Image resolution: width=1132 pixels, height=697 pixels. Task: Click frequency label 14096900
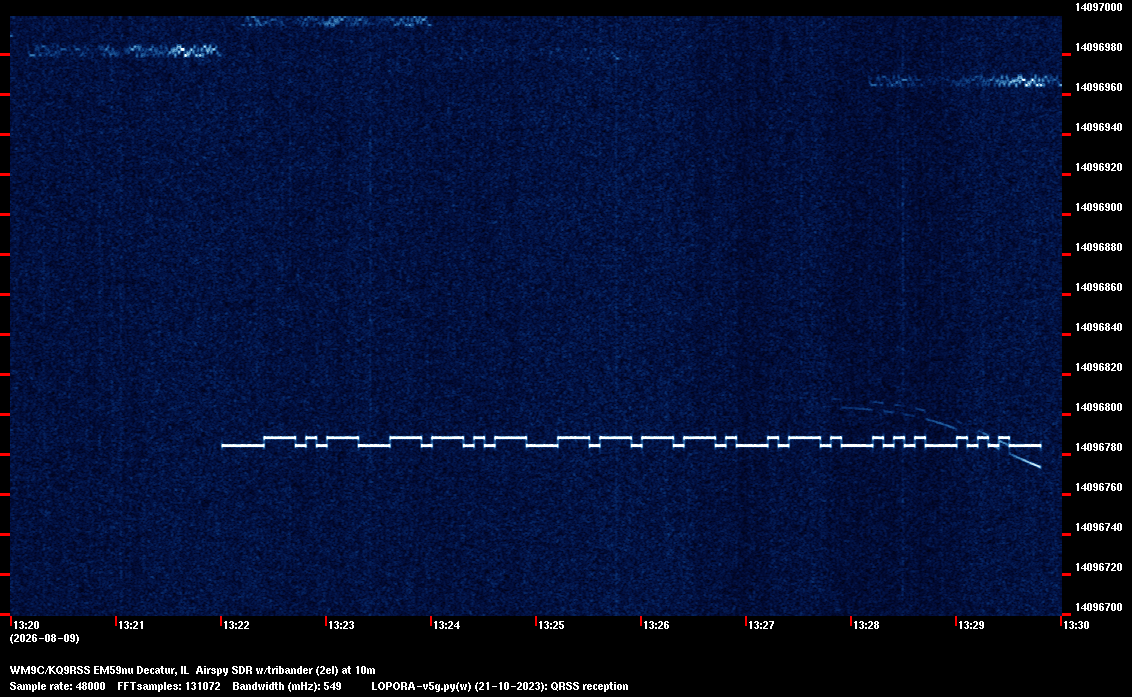(1099, 208)
